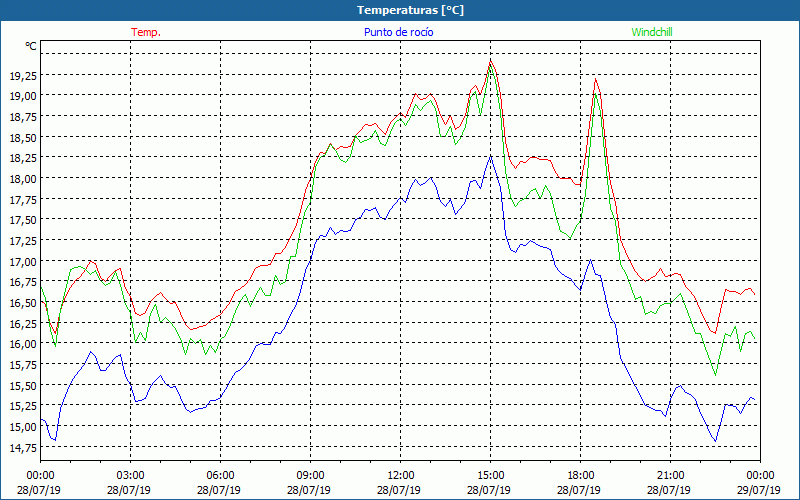
Task: Click the 18,50 y-axis value
Action: [23, 138]
